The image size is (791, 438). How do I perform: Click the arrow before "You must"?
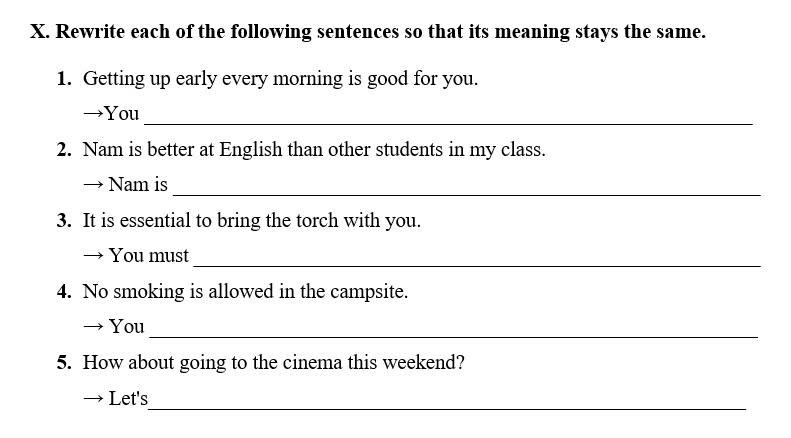point(93,255)
